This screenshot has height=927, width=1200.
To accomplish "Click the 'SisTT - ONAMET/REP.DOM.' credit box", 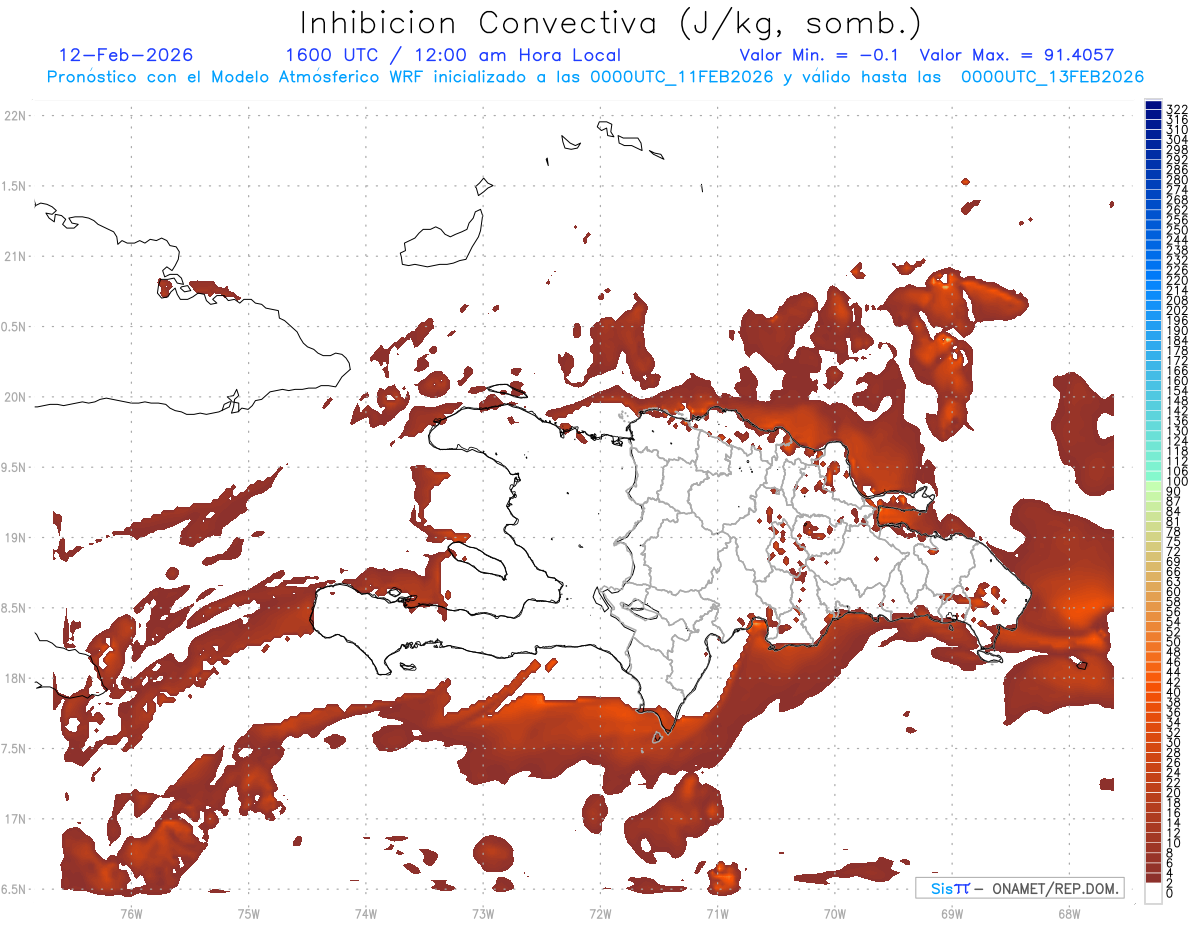I will [x=1019, y=888].
